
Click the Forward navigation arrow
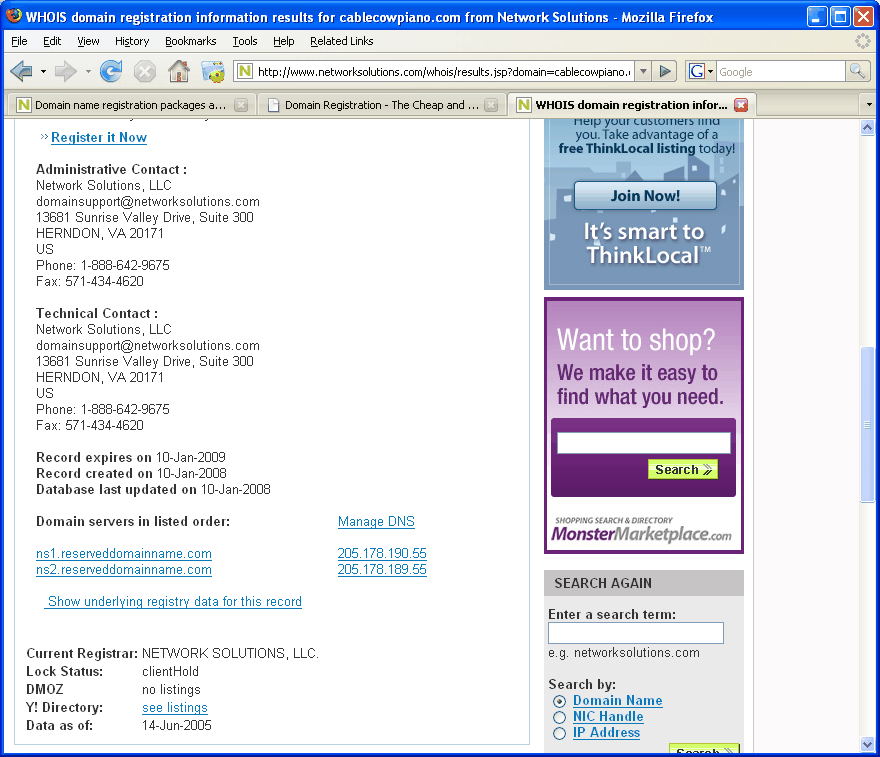(66, 71)
